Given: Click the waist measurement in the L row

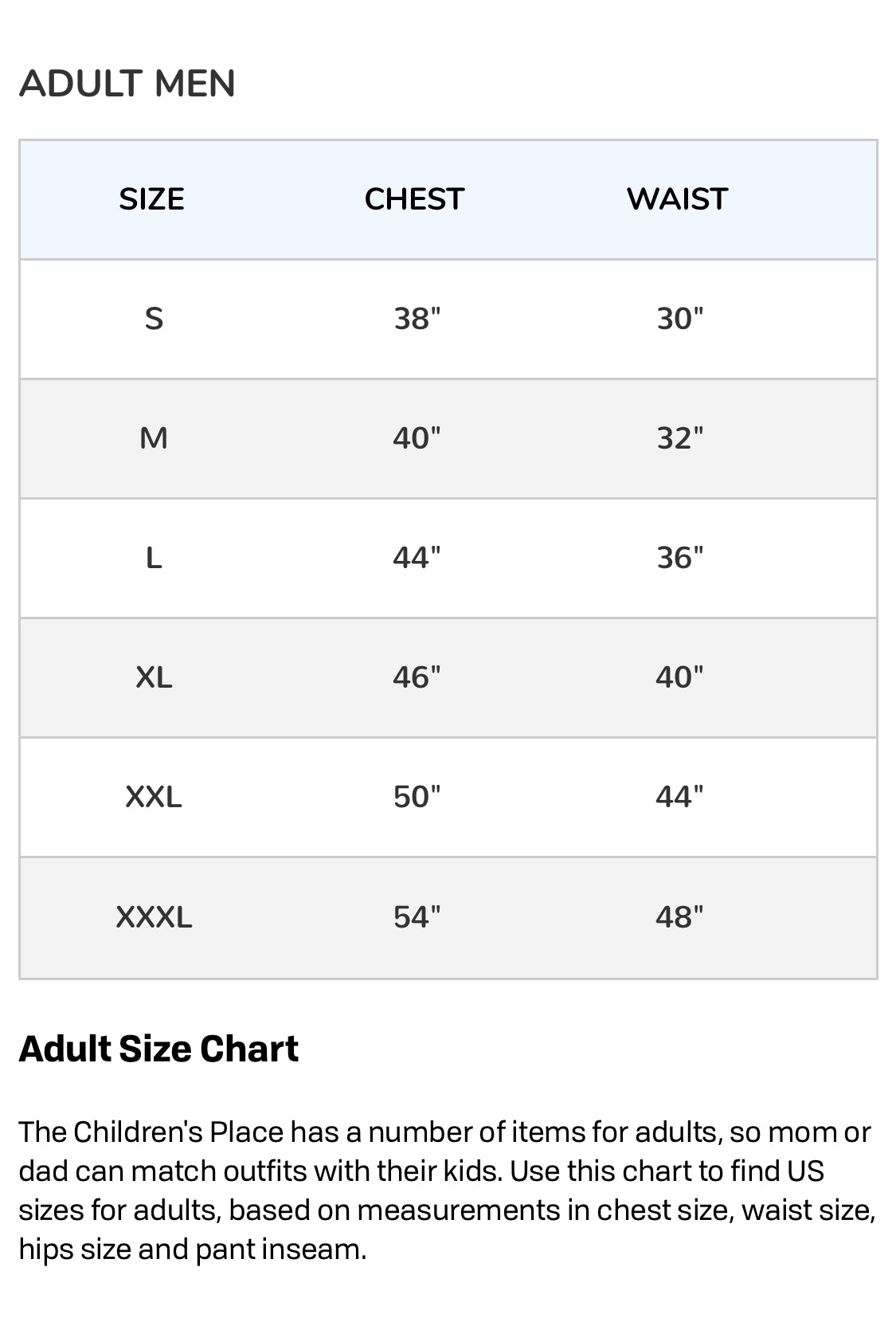Looking at the screenshot, I should pyautogui.click(x=679, y=558).
